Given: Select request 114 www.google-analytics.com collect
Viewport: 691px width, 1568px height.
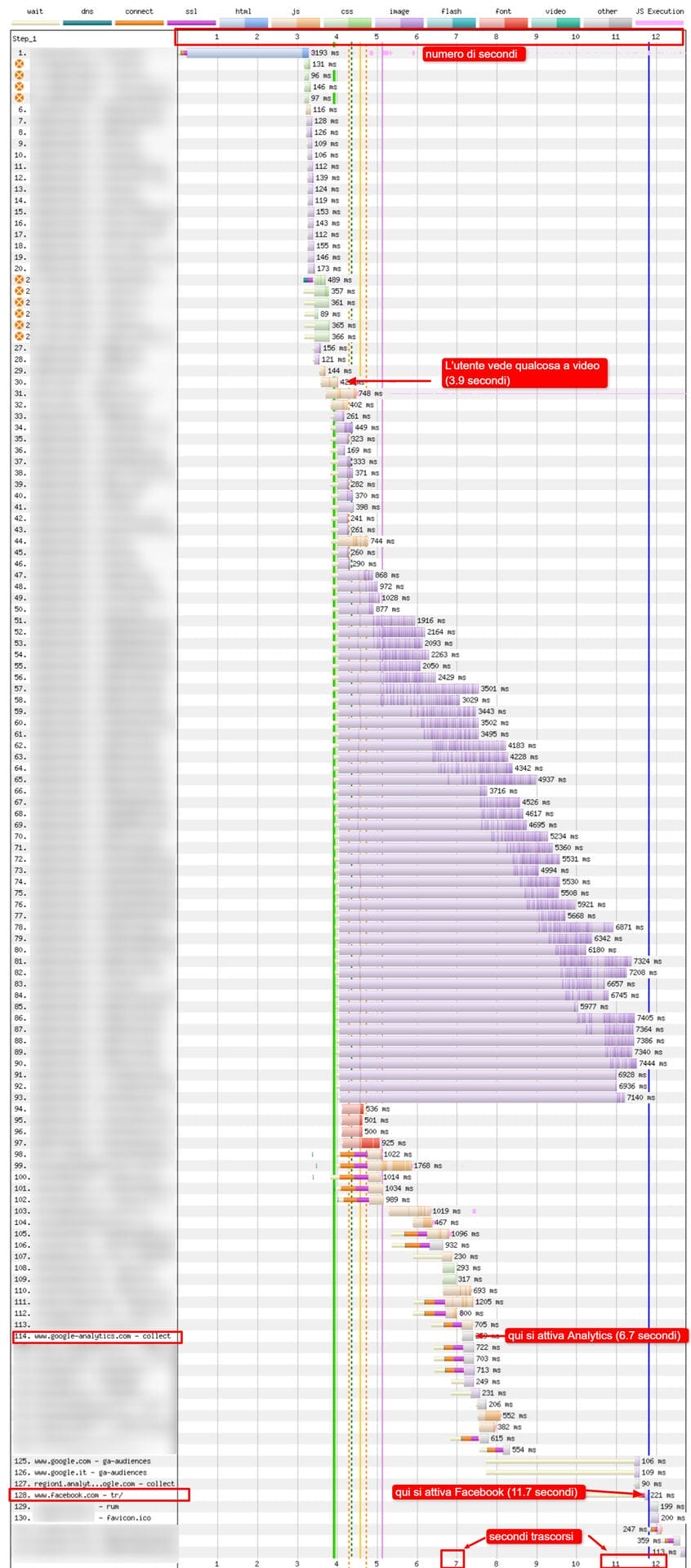Looking at the screenshot, I should (x=96, y=1336).
